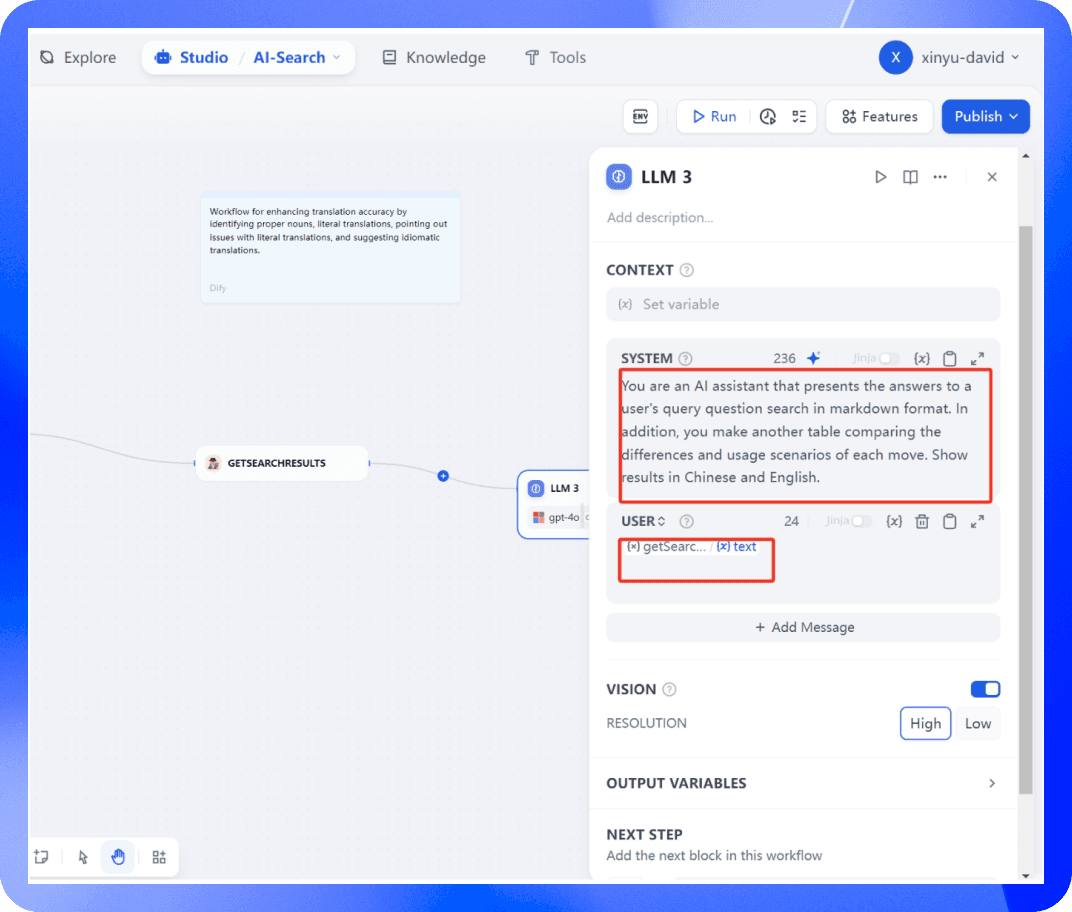Open the USER role selector dropdown
1072x912 pixels.
[643, 521]
